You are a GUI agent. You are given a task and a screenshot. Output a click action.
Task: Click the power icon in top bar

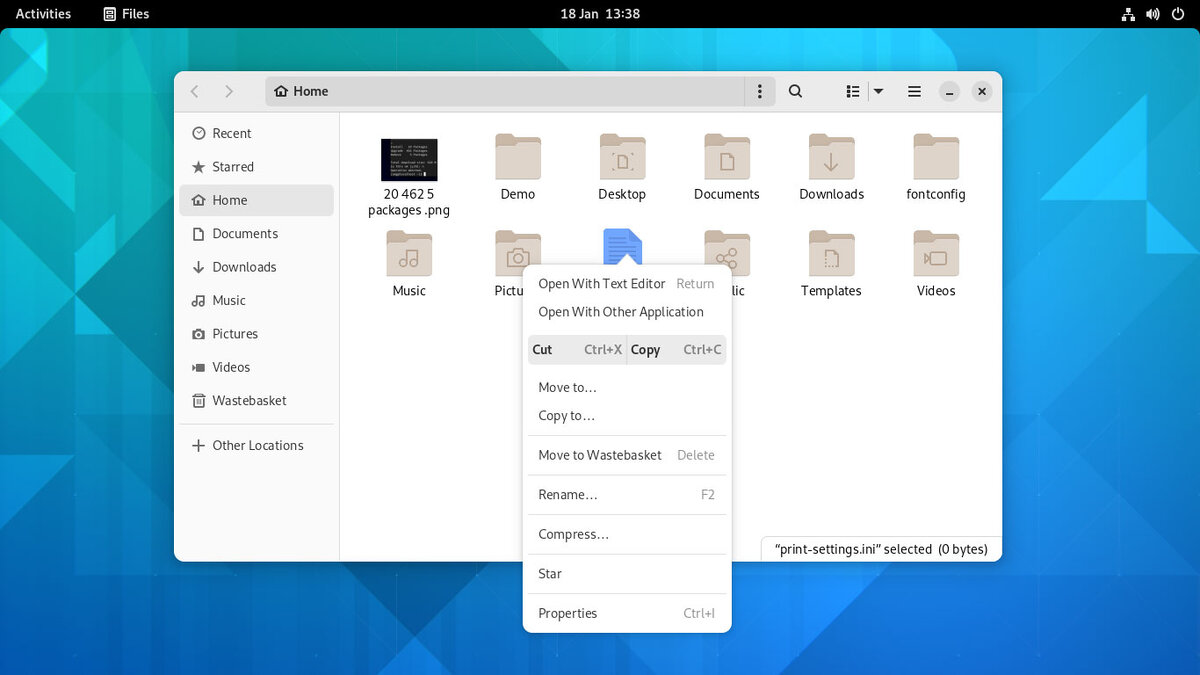[x=1176, y=14]
